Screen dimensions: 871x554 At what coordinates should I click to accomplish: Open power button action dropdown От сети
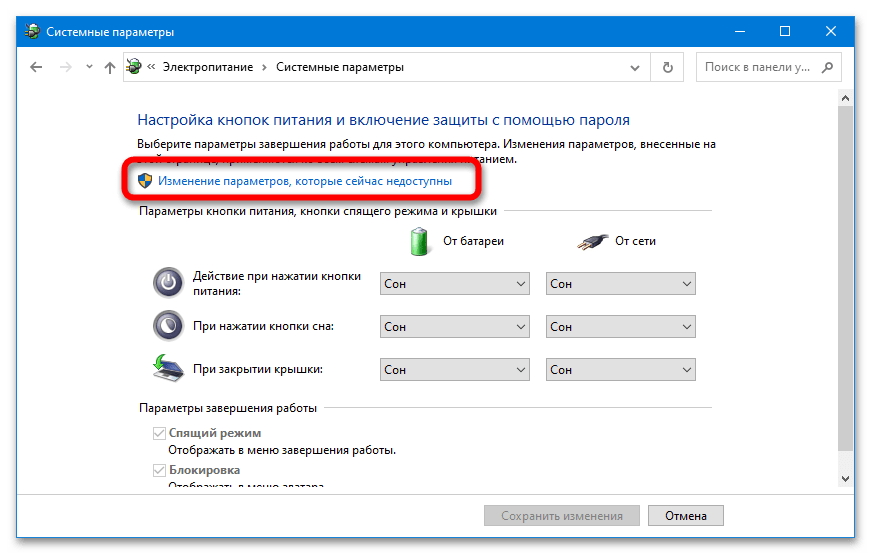coord(620,283)
